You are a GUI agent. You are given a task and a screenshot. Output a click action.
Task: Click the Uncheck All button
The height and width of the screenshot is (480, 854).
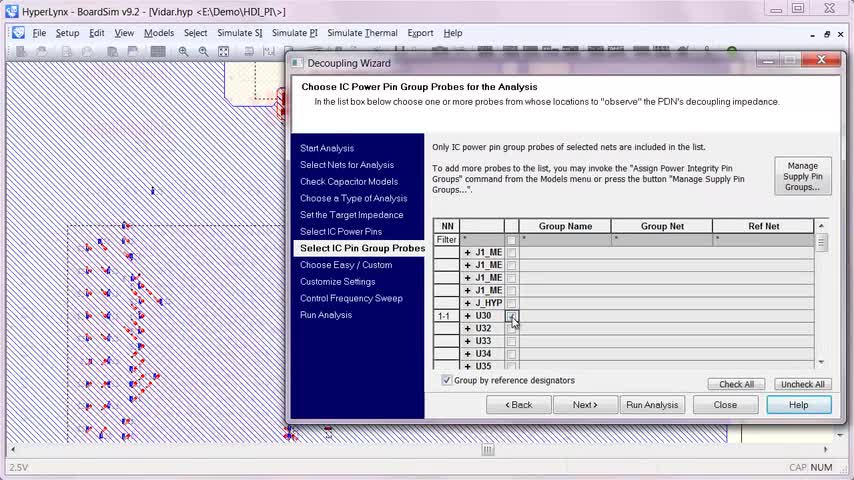tap(803, 384)
